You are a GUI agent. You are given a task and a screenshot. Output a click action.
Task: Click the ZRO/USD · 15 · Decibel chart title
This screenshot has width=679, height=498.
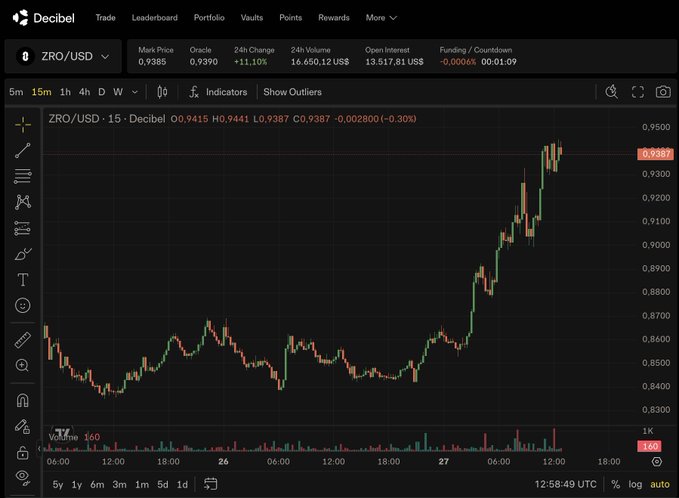(107, 119)
